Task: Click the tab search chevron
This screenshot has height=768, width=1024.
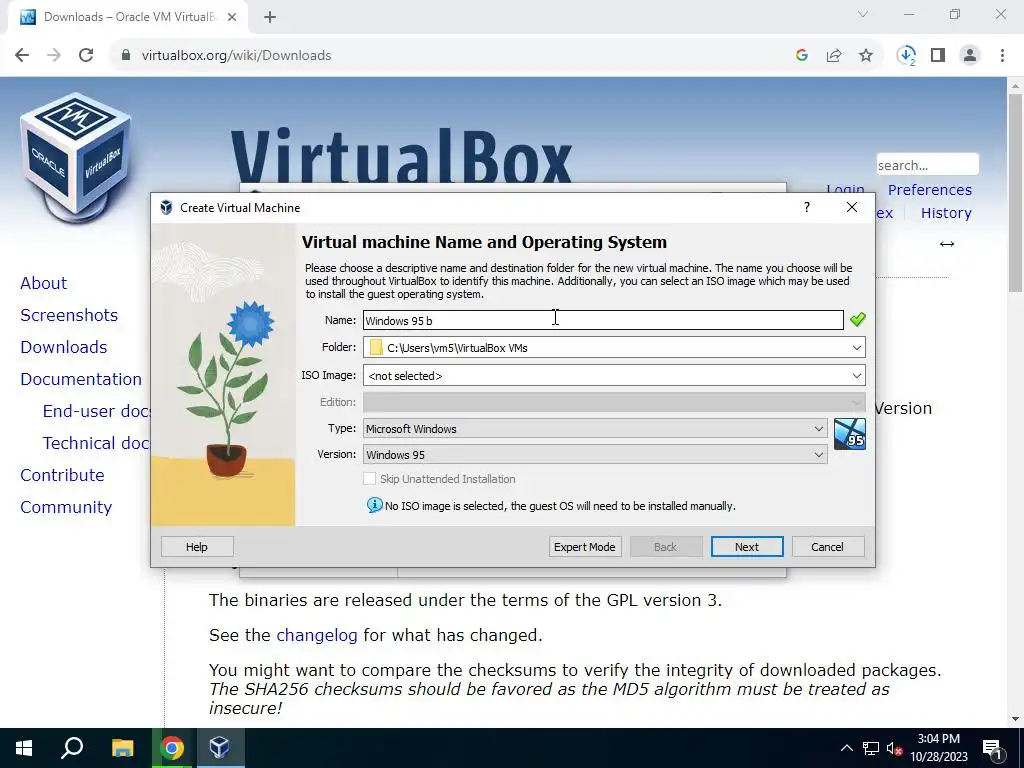Action: coord(863,14)
